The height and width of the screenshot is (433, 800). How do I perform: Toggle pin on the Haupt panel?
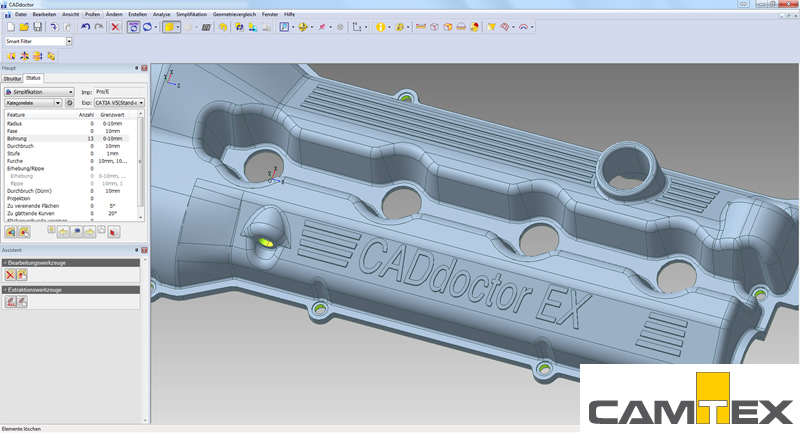pos(137,68)
